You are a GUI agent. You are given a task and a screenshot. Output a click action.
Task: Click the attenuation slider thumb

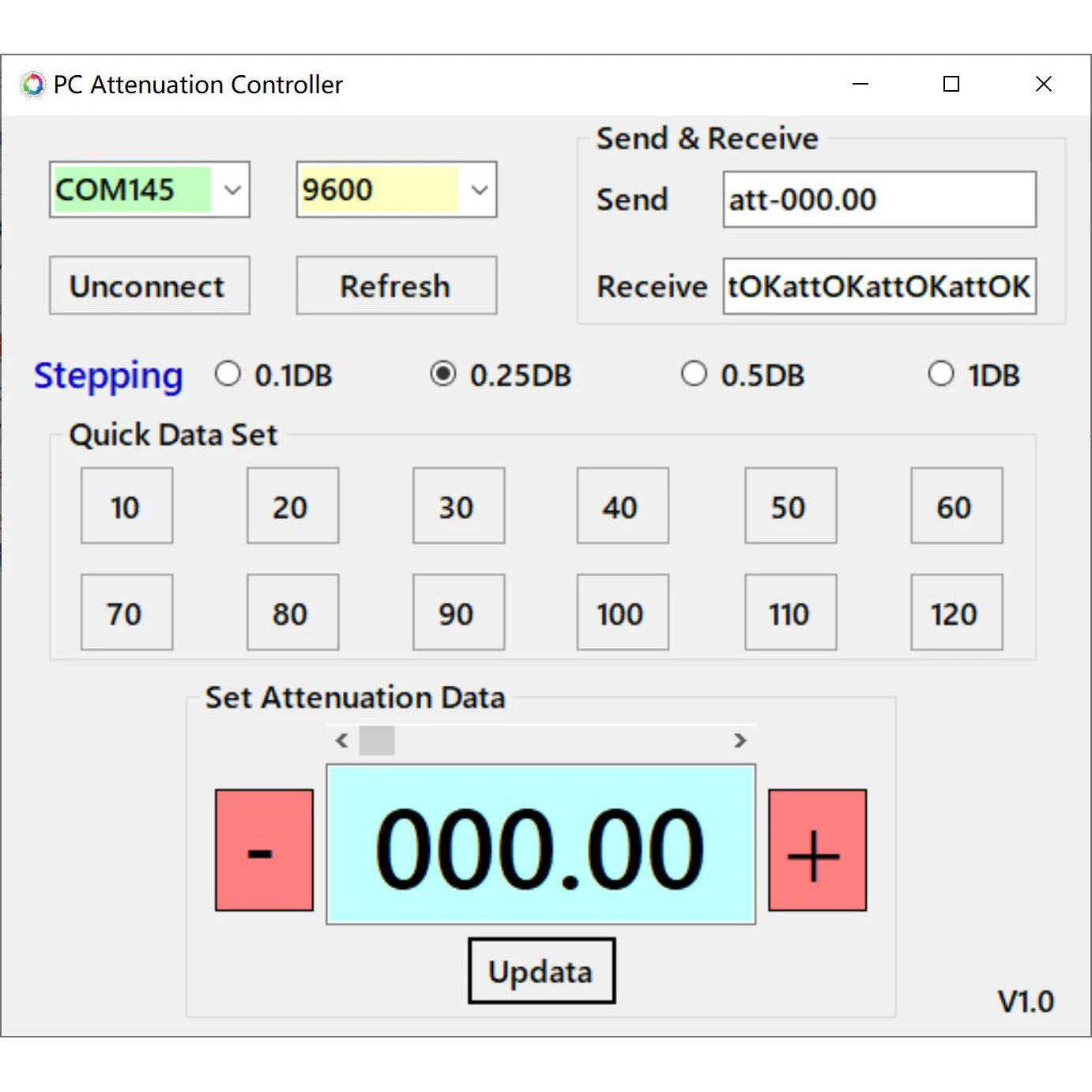point(377,740)
